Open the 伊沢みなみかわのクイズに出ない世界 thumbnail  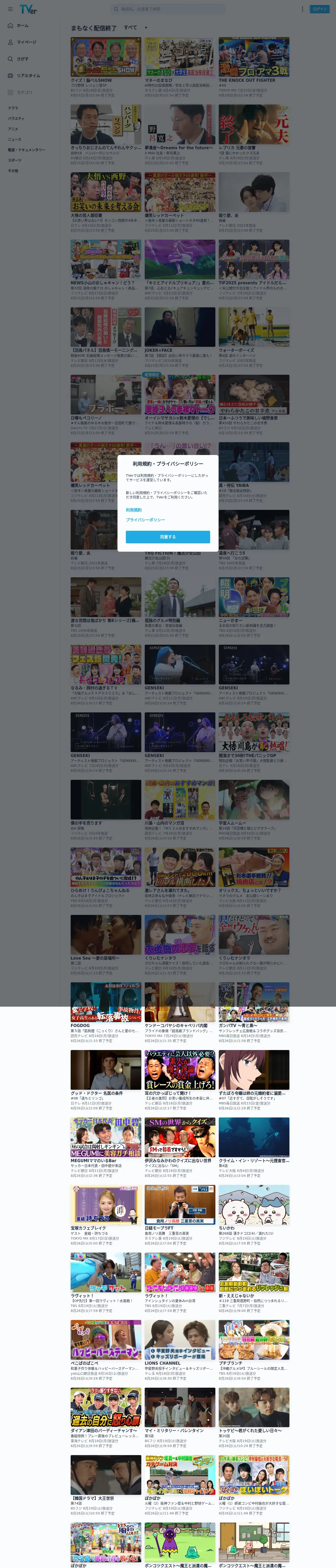(x=179, y=1138)
